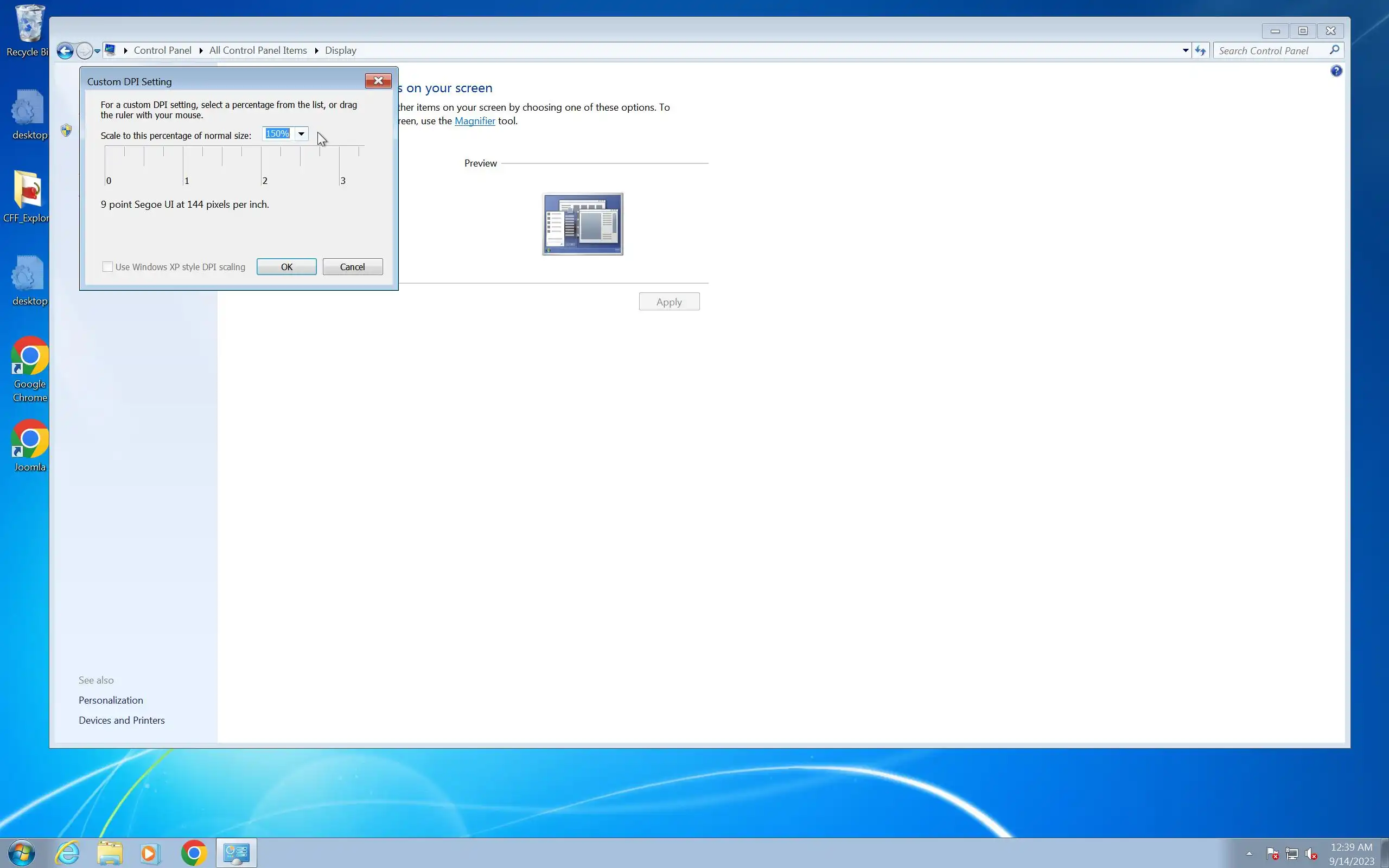The image size is (1389, 868).
Task: Click the Search Control Panel field
Action: pos(1270,51)
